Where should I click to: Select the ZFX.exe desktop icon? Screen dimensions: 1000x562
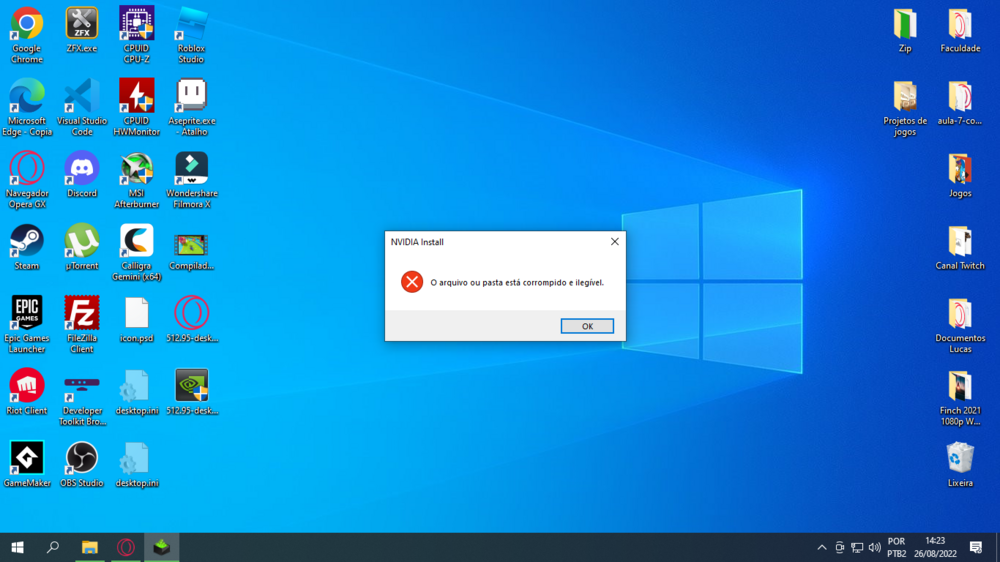(x=82, y=30)
